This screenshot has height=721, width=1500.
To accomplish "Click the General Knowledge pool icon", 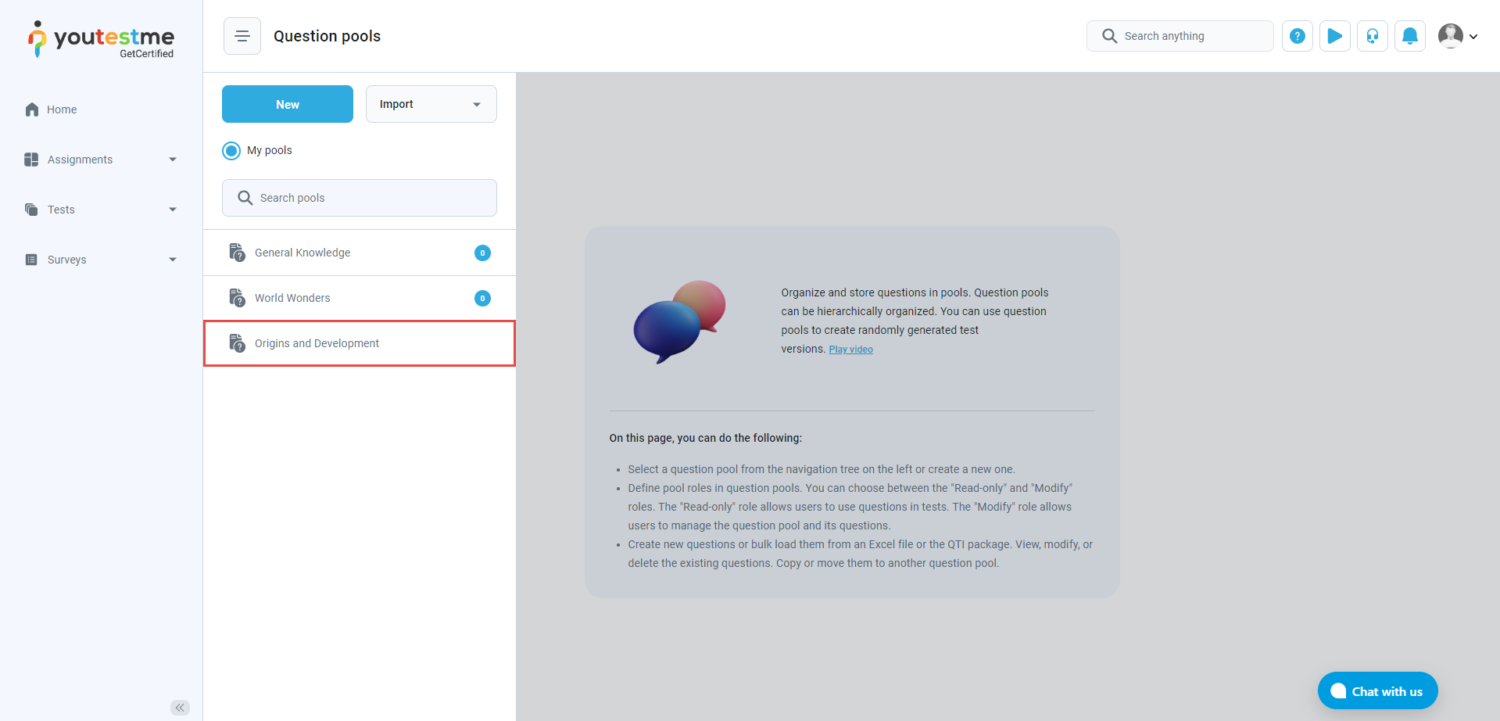I will (237, 253).
